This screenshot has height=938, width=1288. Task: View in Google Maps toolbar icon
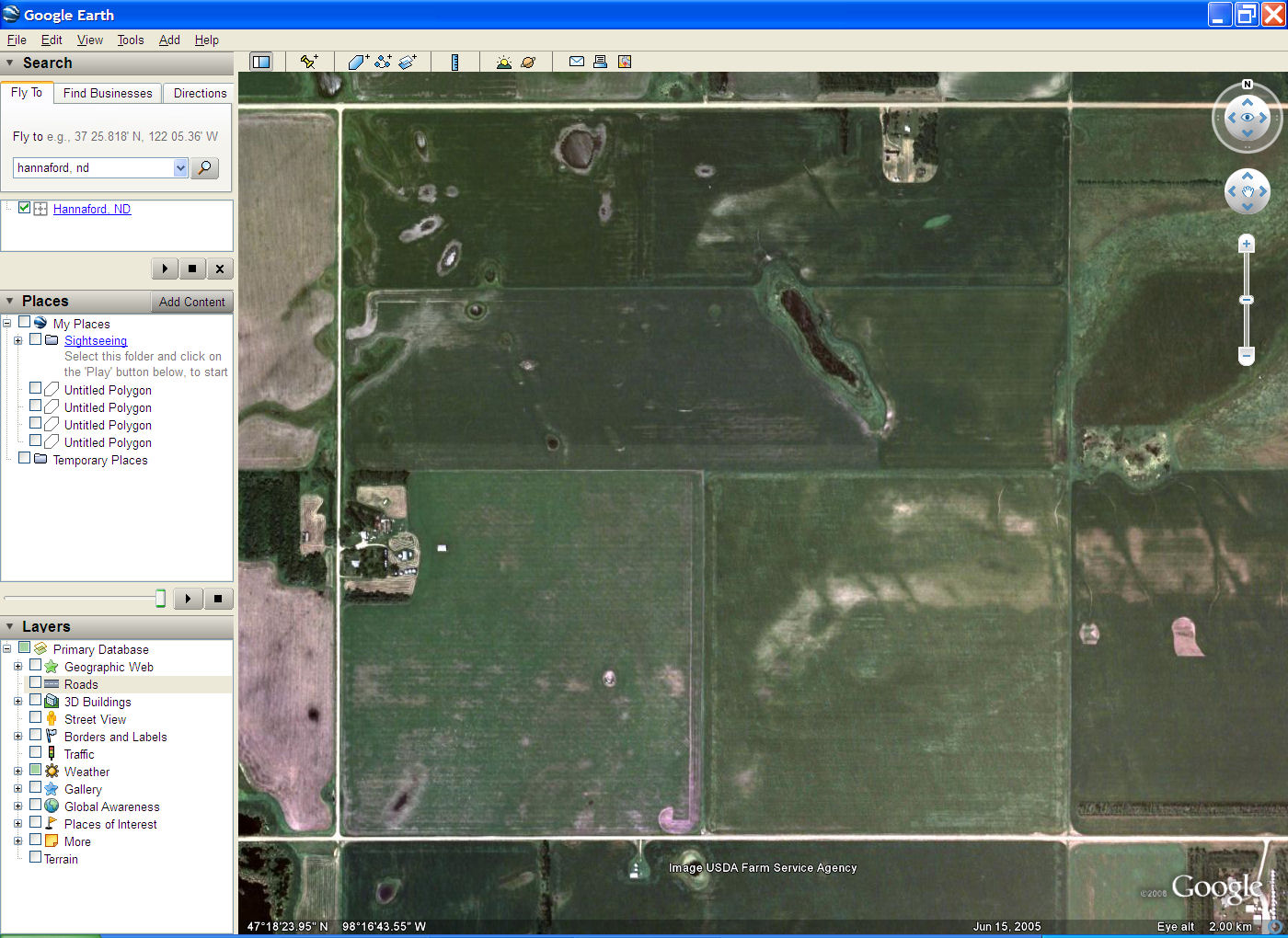(625, 62)
